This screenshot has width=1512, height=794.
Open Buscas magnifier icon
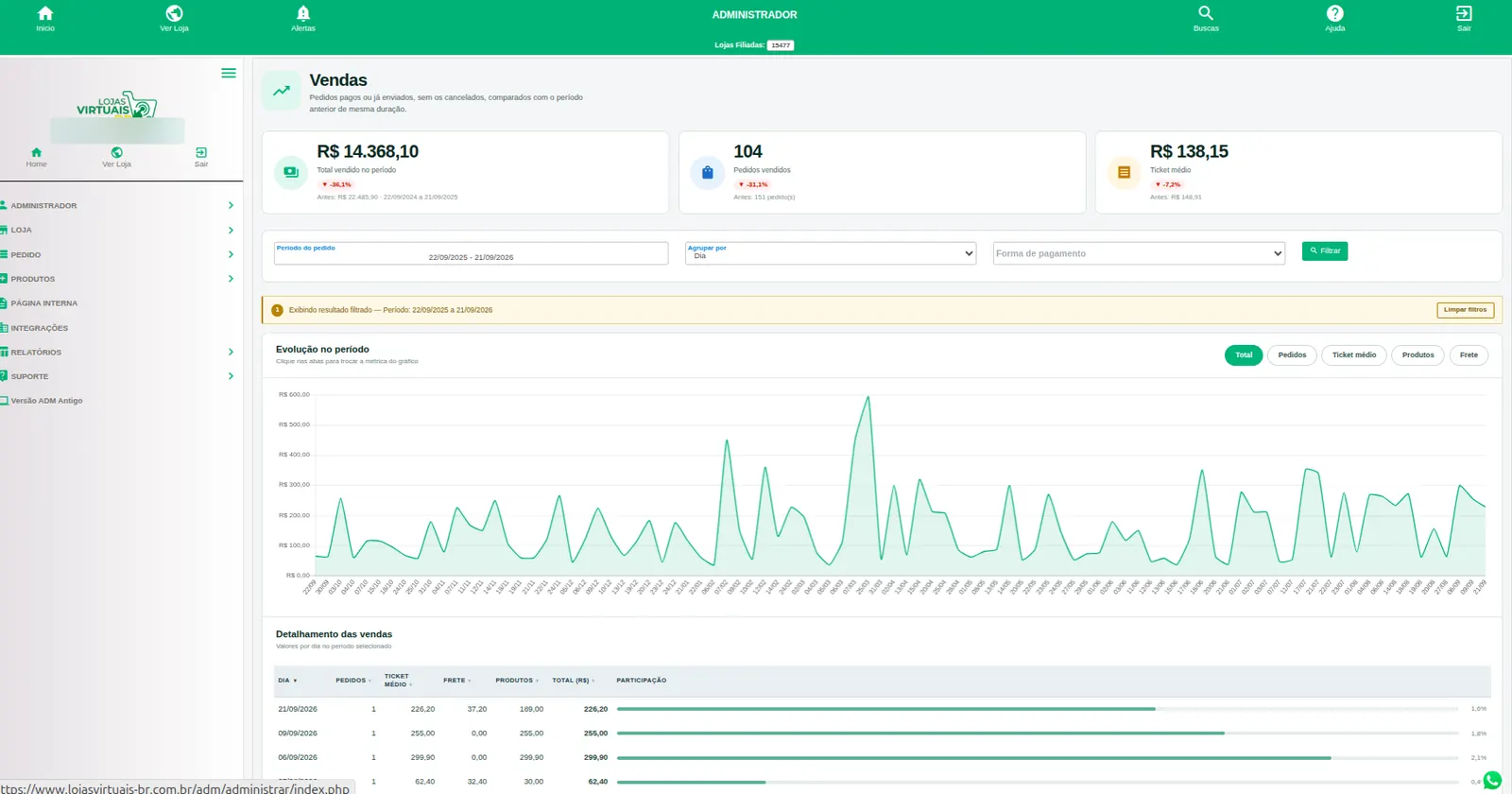click(1206, 13)
